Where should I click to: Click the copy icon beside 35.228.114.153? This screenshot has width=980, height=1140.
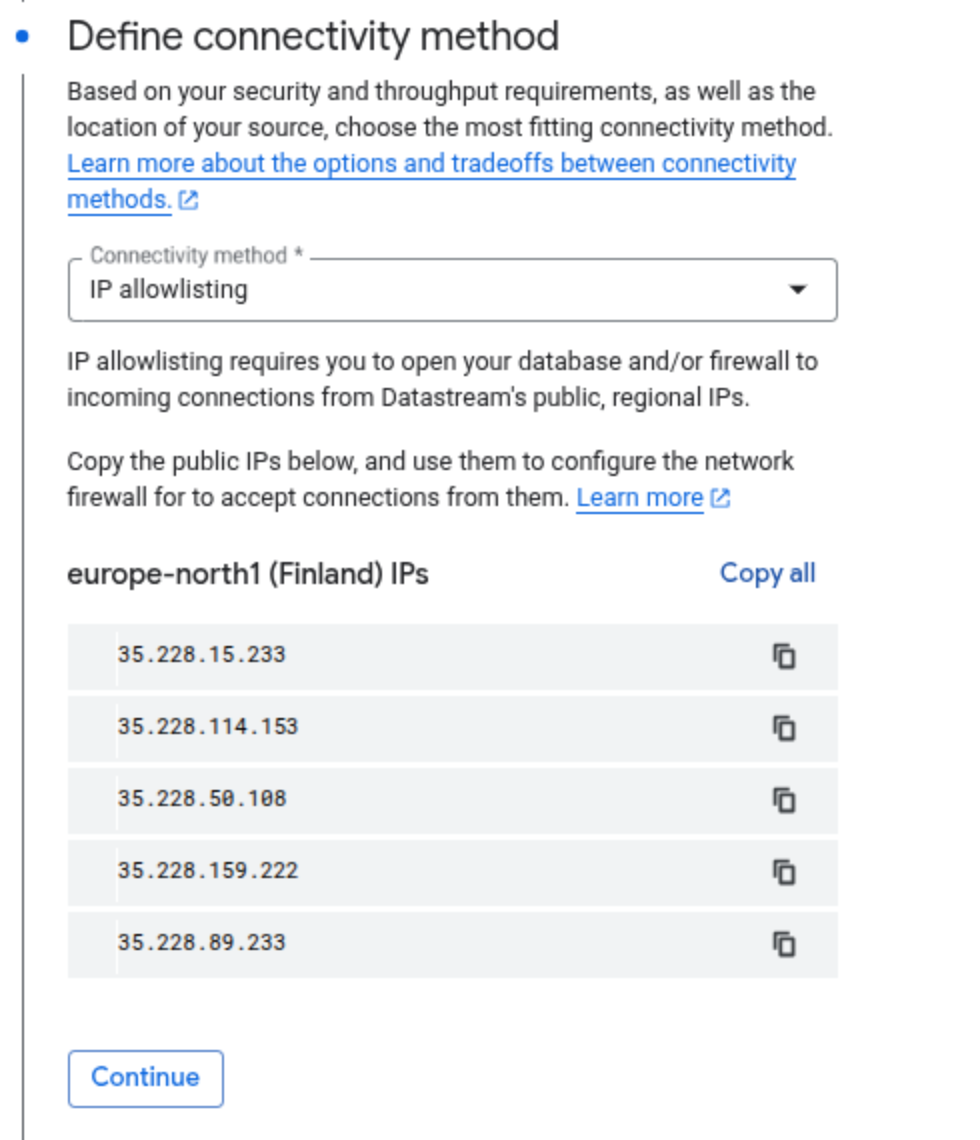[784, 728]
